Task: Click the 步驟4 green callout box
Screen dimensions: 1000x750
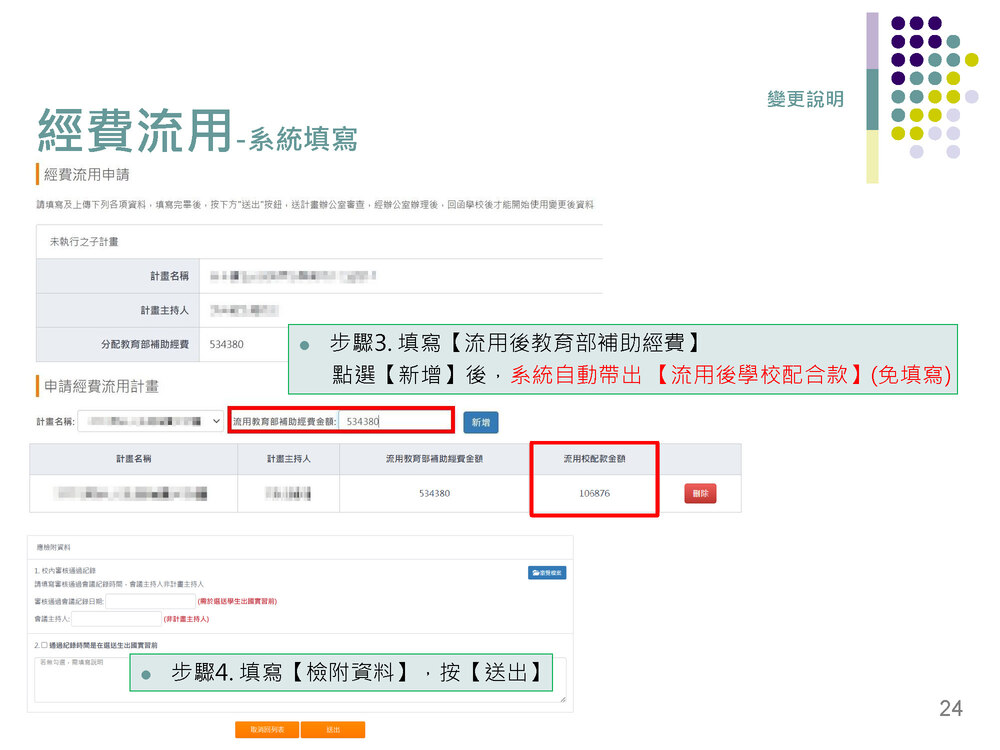Action: pos(341,673)
